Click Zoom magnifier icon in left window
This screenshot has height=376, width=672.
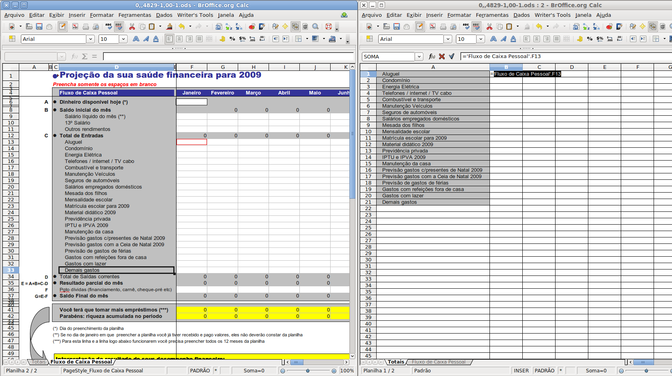pyautogui.click(x=315, y=27)
